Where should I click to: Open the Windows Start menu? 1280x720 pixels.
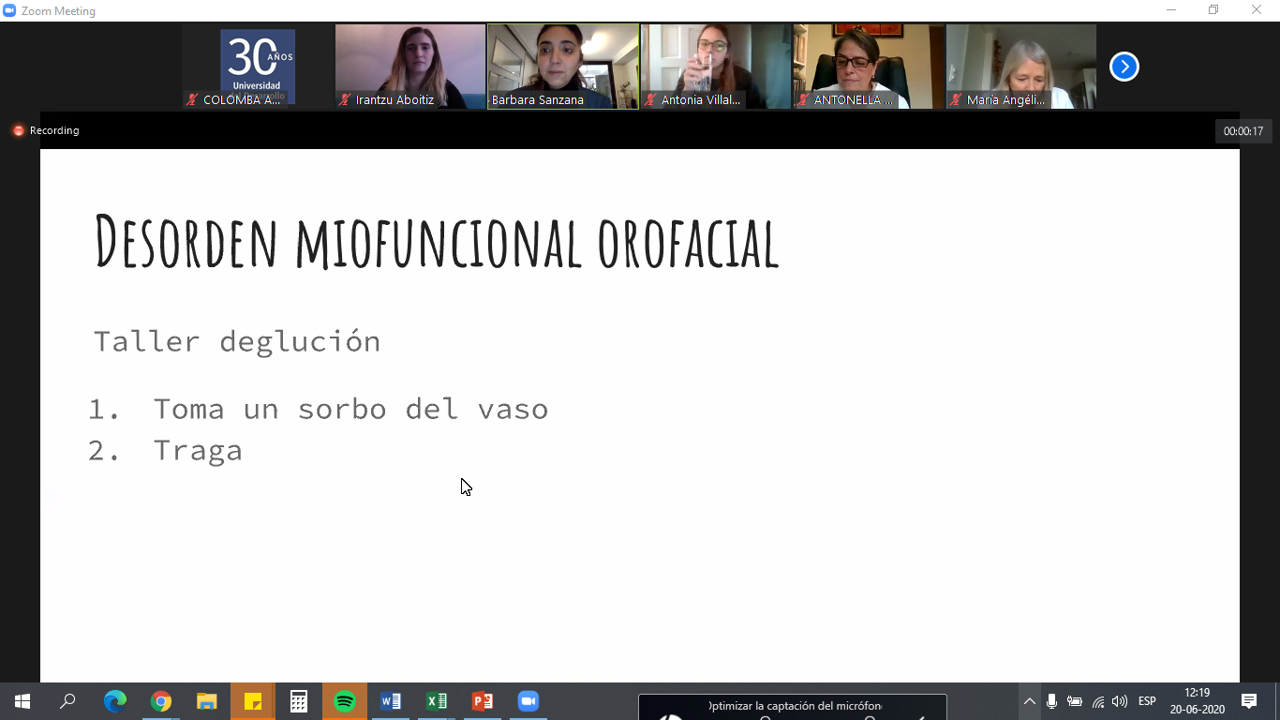click(22, 701)
